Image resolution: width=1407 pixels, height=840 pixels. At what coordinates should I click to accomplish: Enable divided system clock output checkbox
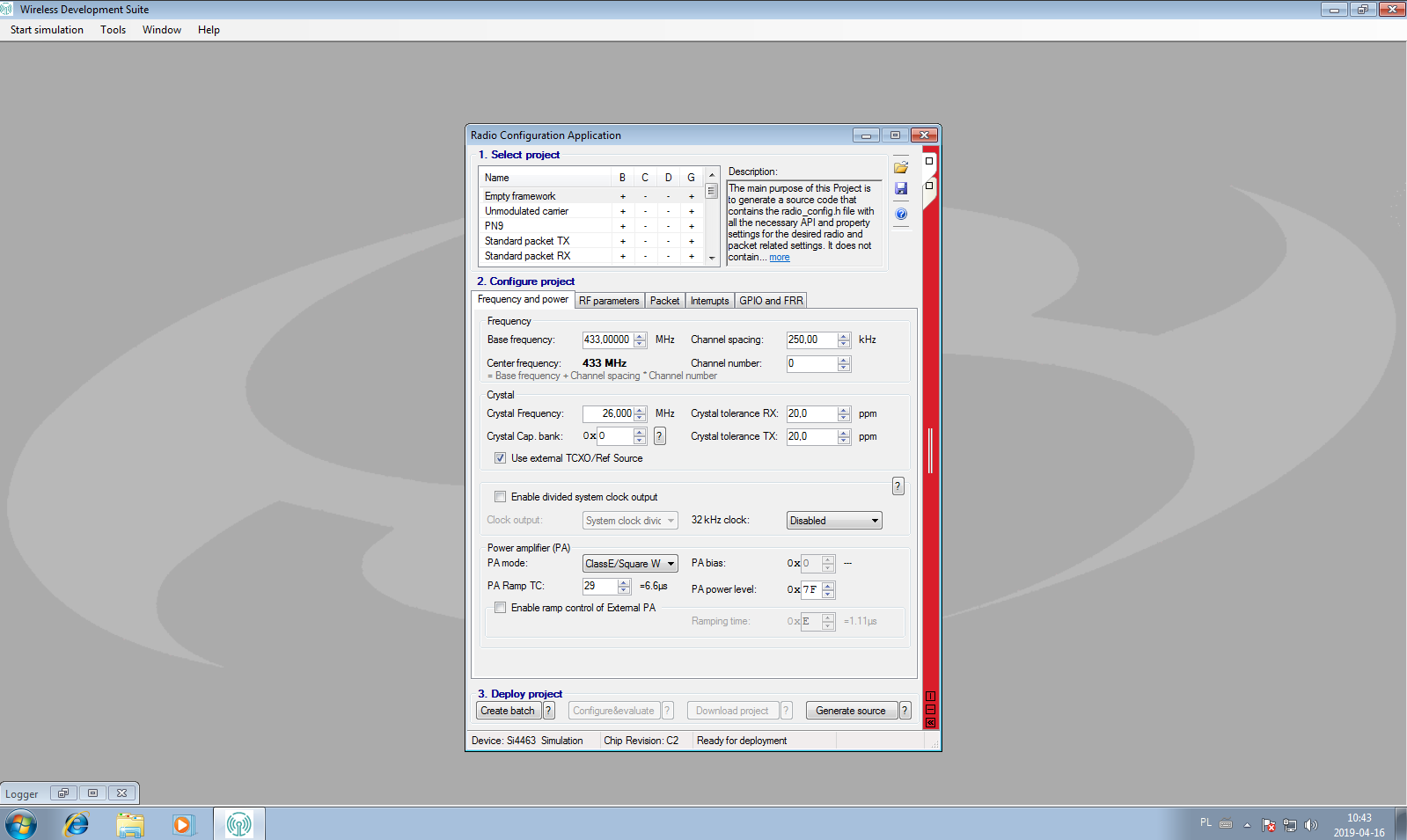(500, 496)
